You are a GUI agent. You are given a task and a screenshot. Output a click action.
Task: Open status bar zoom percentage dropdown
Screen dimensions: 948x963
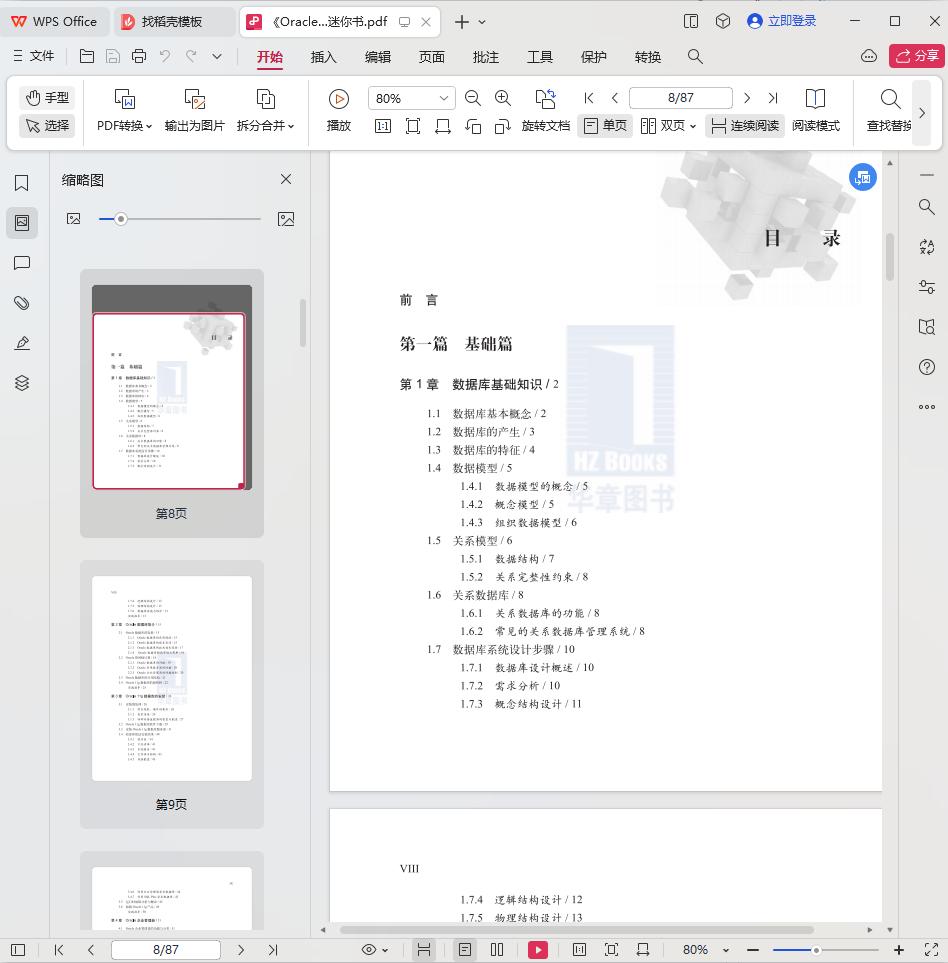pyautogui.click(x=726, y=950)
